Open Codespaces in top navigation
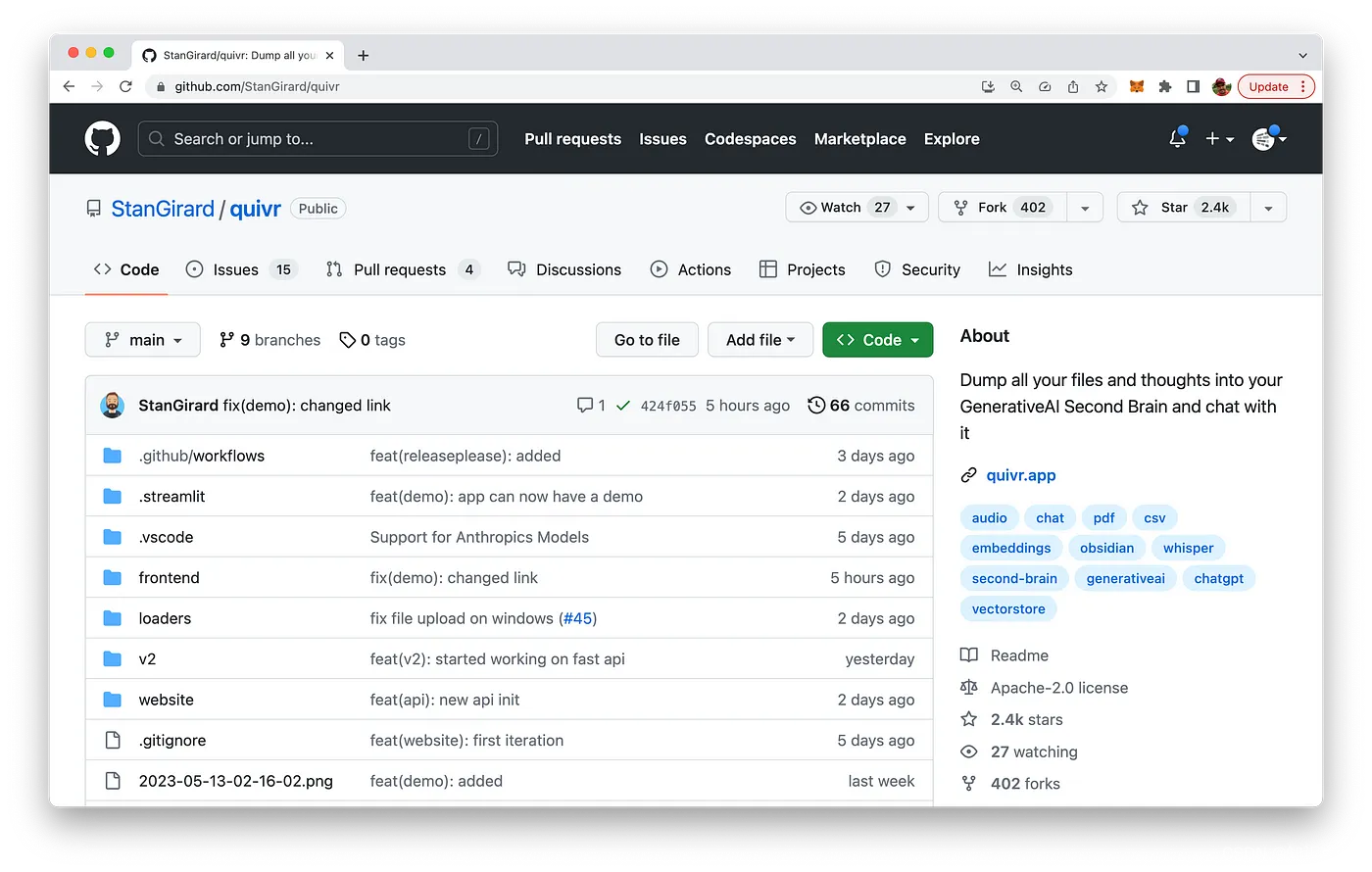1372x872 pixels. tap(751, 139)
